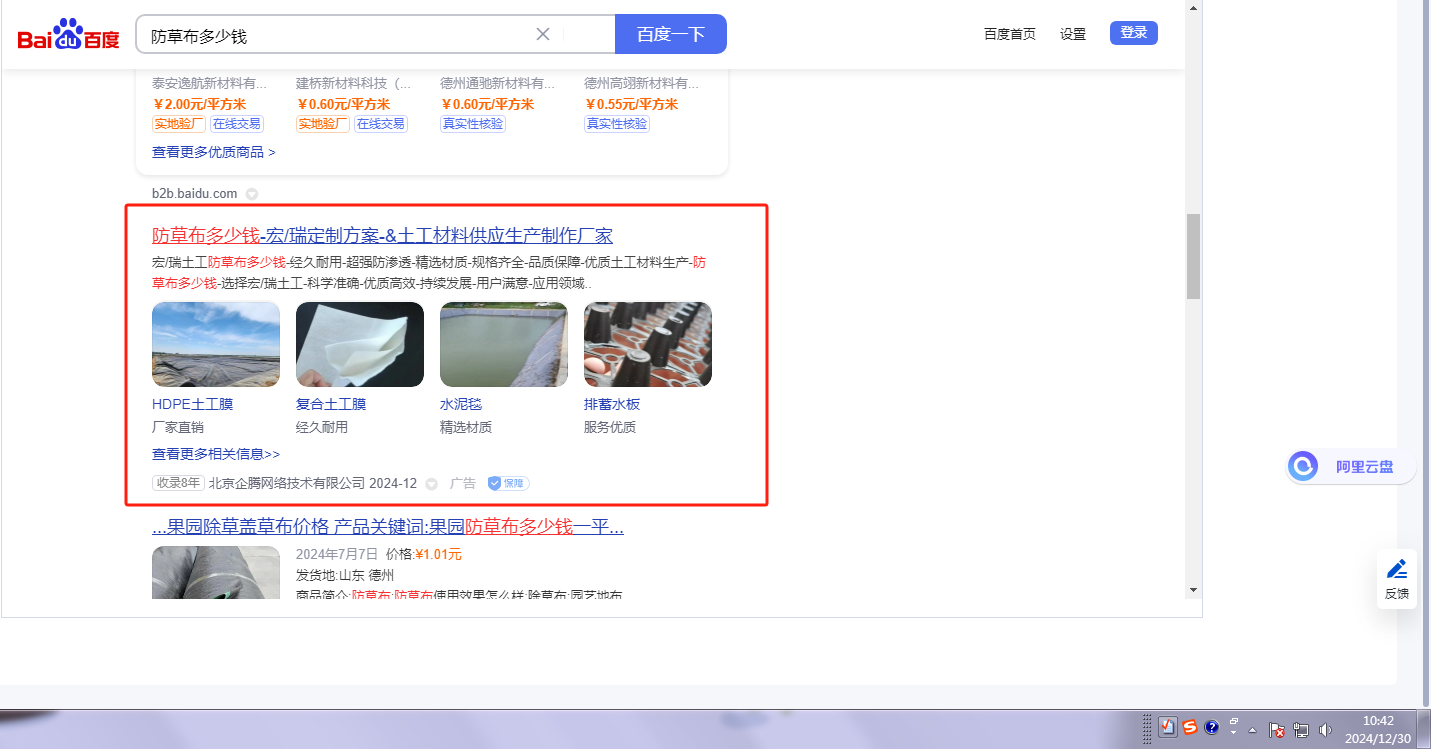The image size is (1431, 749).
Task: Show hidden system tray icons
Action: click(x=1252, y=730)
